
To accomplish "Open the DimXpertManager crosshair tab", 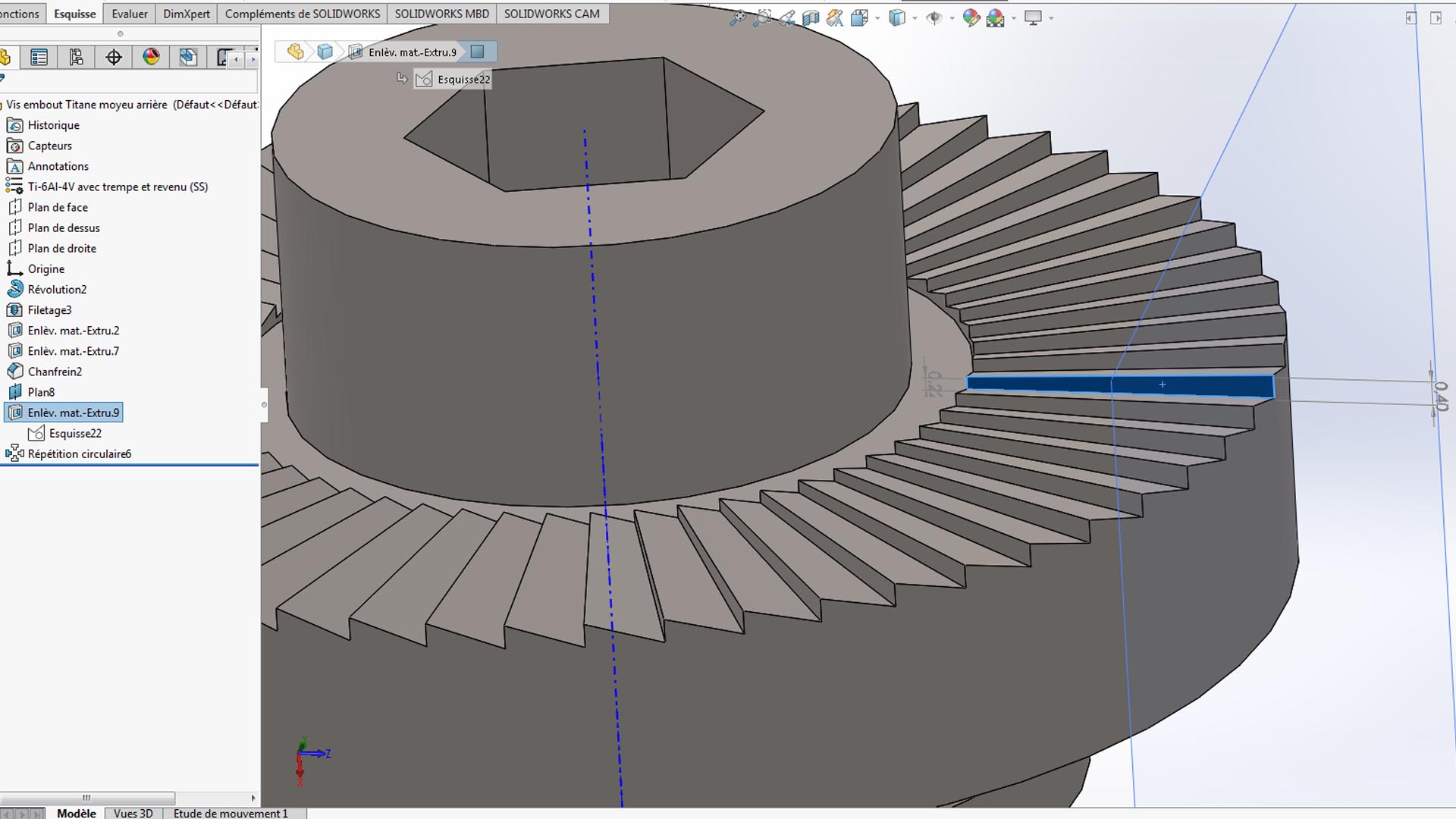I will click(114, 58).
